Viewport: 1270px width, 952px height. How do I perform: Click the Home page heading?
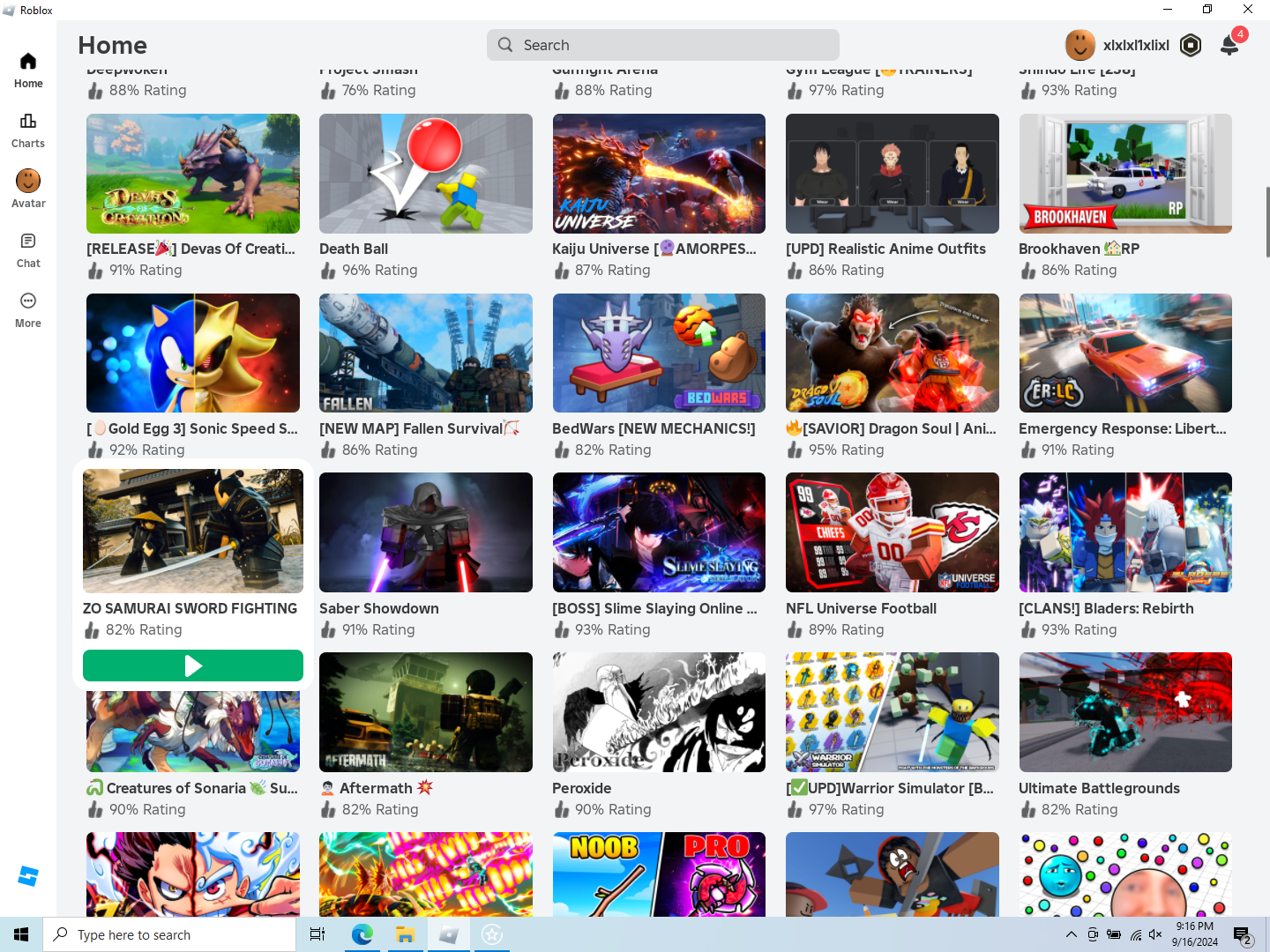point(113,45)
